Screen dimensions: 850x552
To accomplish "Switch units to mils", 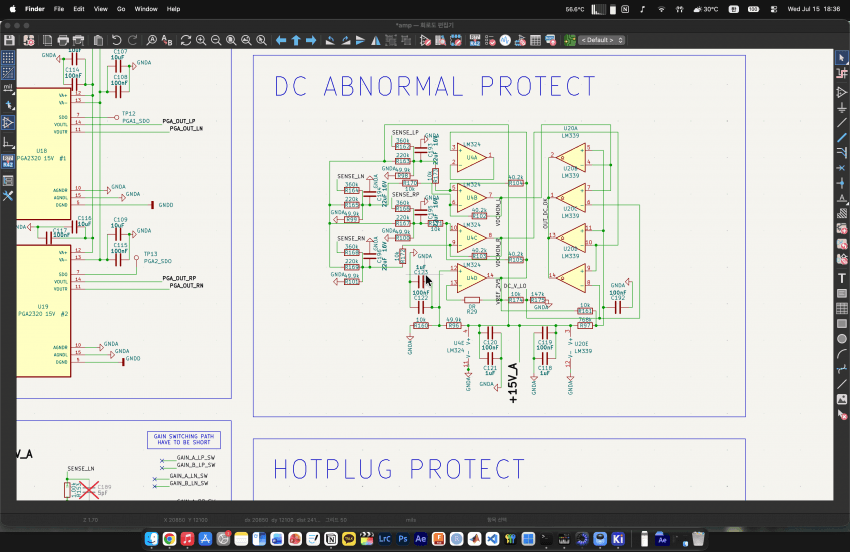I will coord(8,88).
